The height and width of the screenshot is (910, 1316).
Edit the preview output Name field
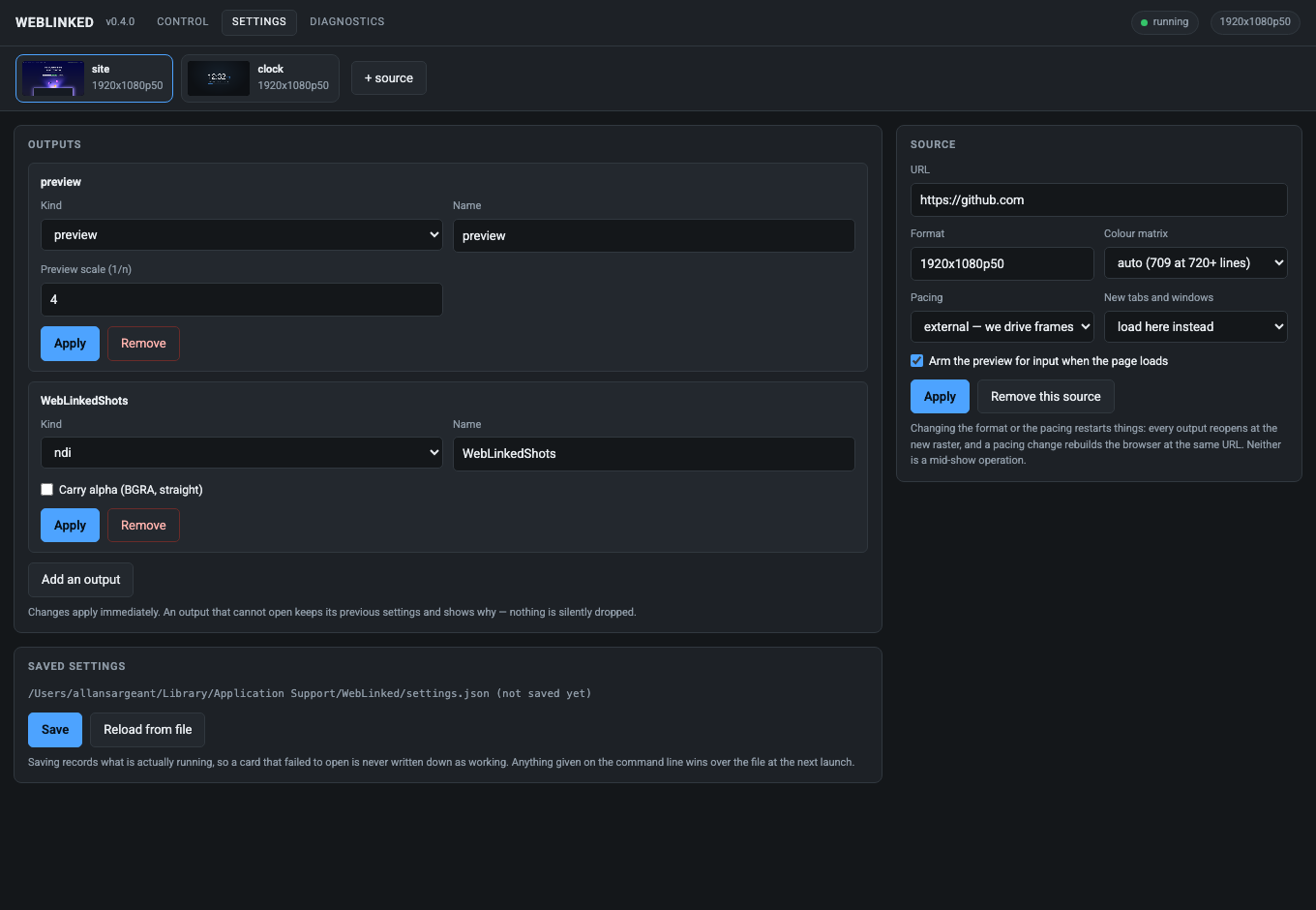(x=654, y=235)
